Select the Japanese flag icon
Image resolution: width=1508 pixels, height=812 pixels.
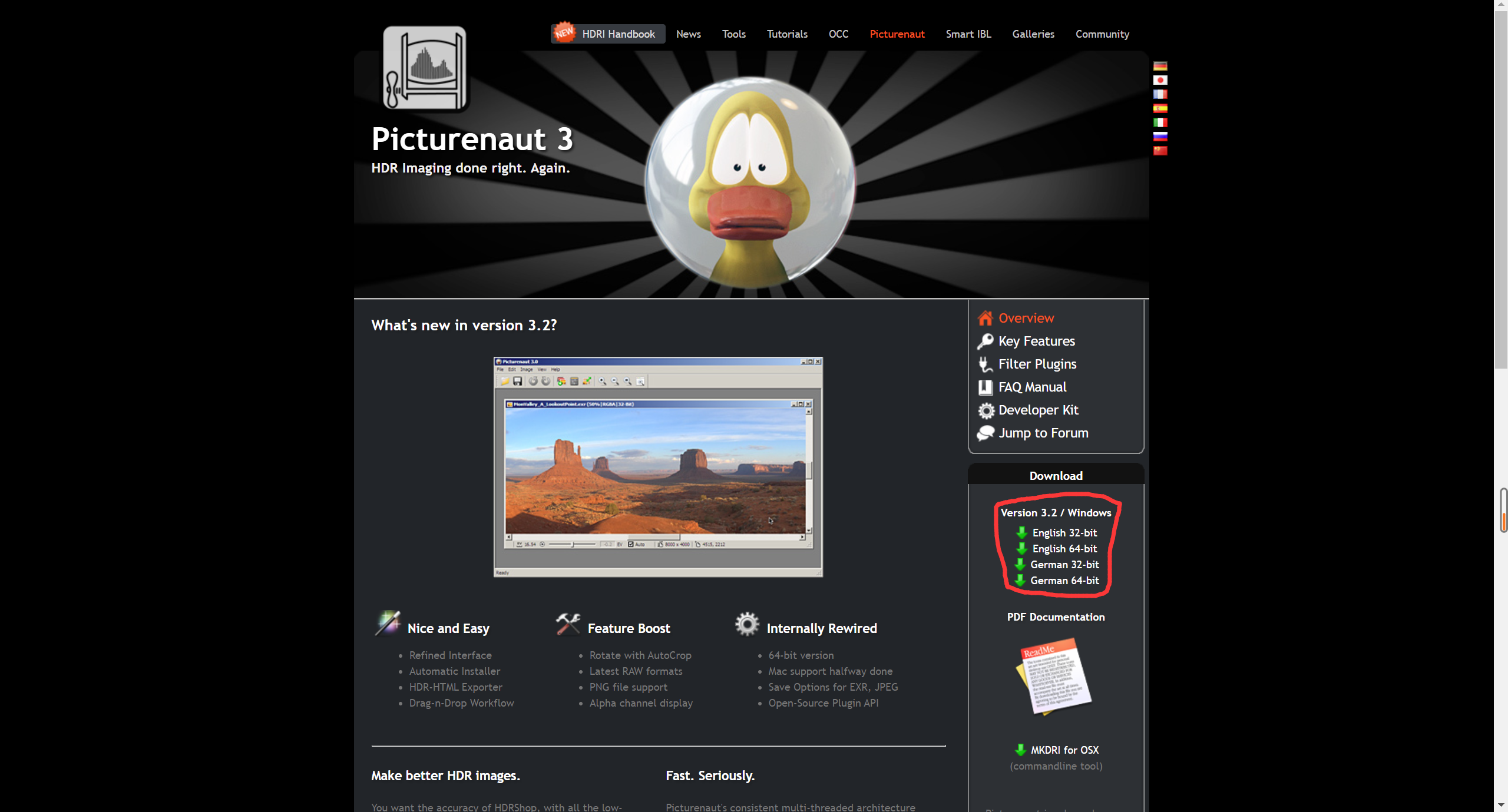[x=1160, y=80]
